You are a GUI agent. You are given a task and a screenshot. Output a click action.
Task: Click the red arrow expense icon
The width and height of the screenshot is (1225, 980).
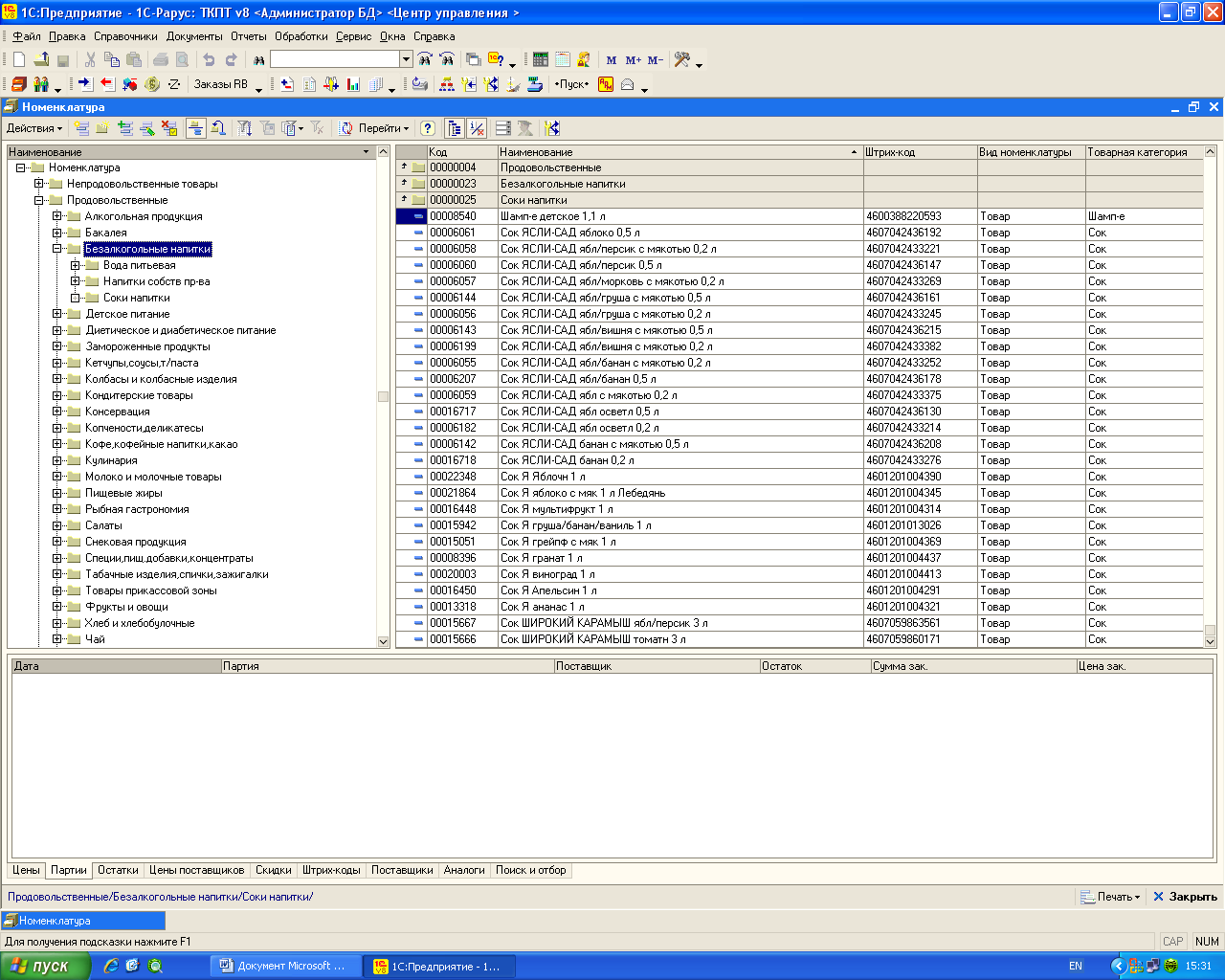click(107, 84)
